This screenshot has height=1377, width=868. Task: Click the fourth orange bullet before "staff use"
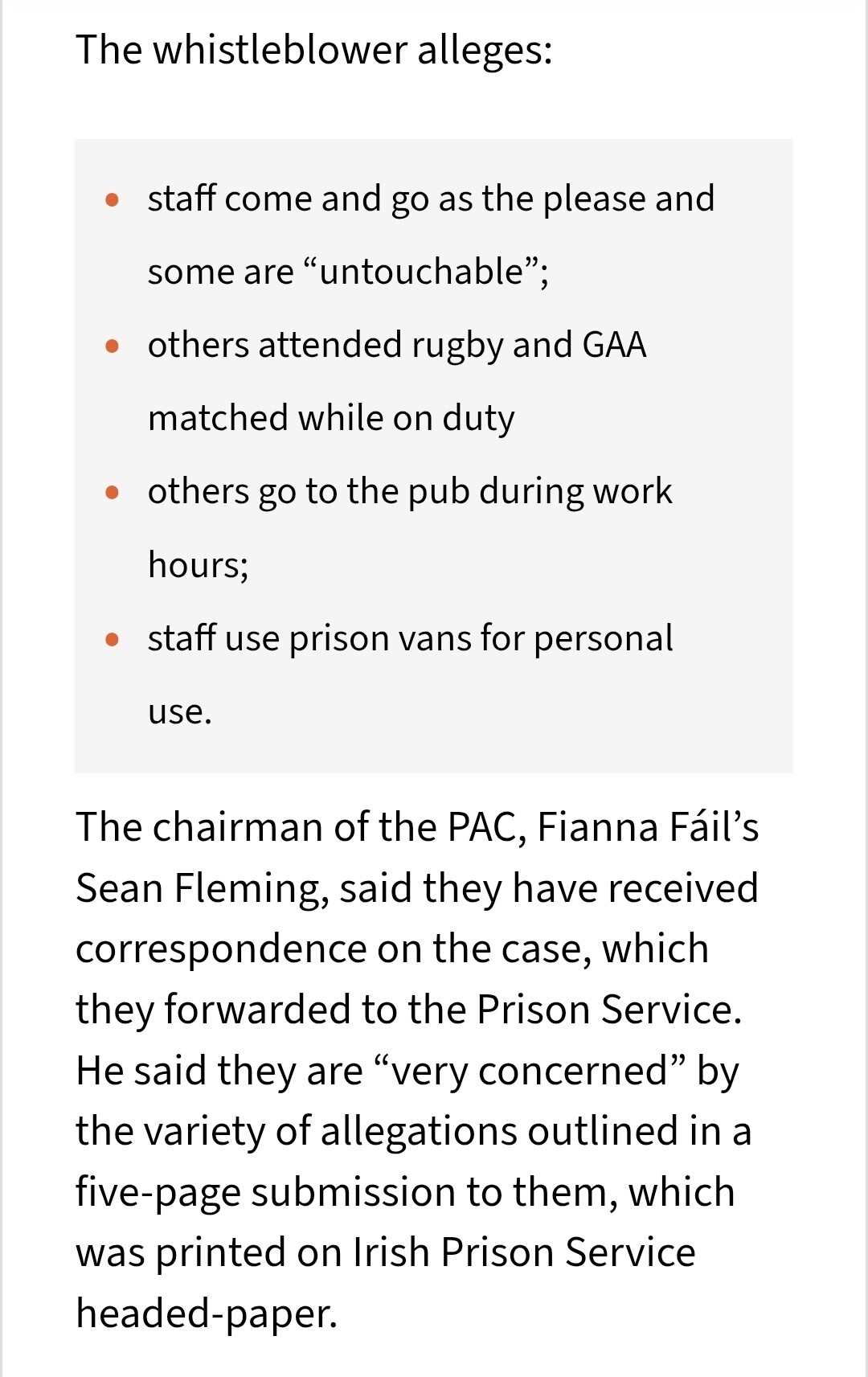pyautogui.click(x=113, y=639)
